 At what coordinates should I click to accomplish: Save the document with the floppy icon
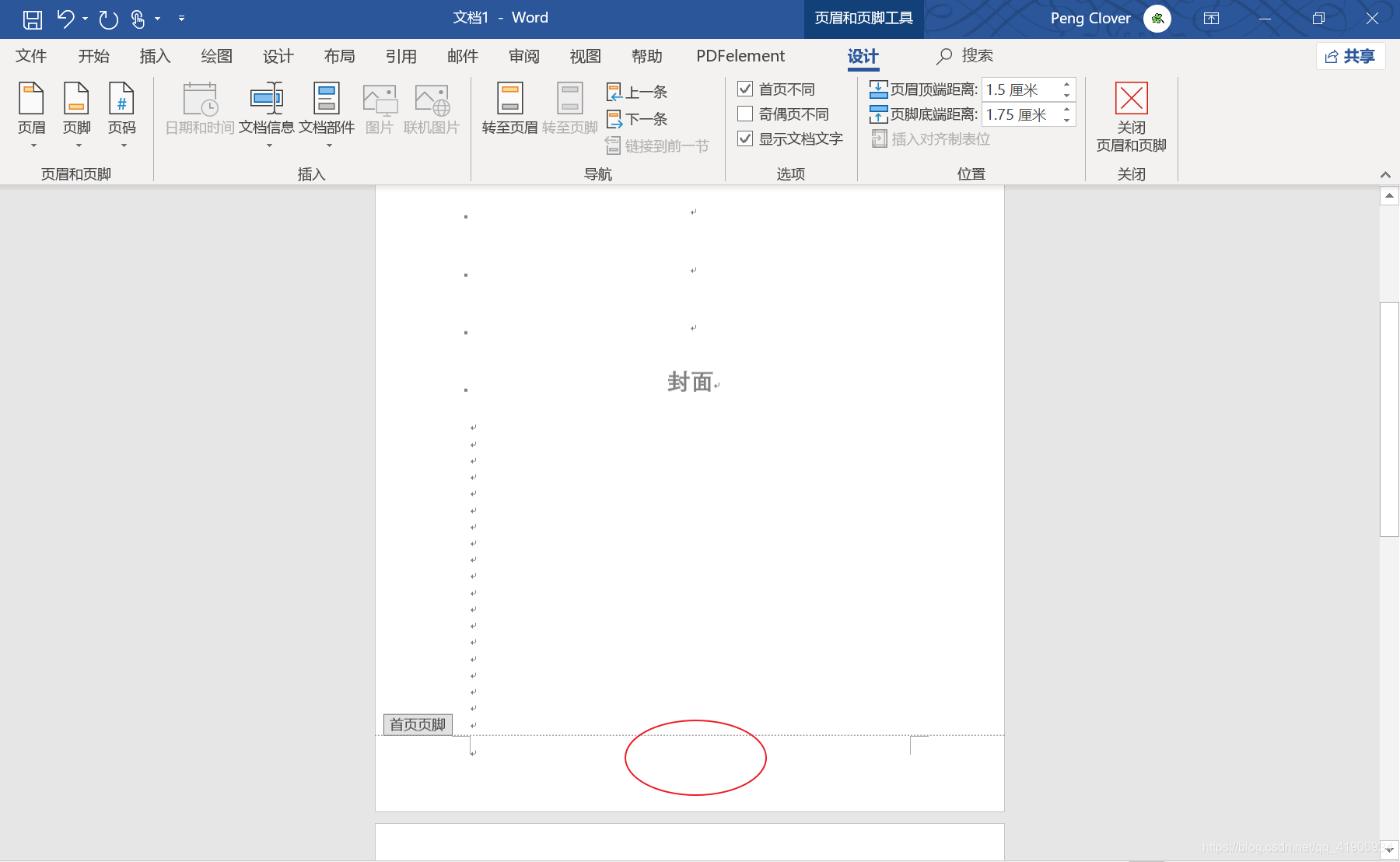33,19
